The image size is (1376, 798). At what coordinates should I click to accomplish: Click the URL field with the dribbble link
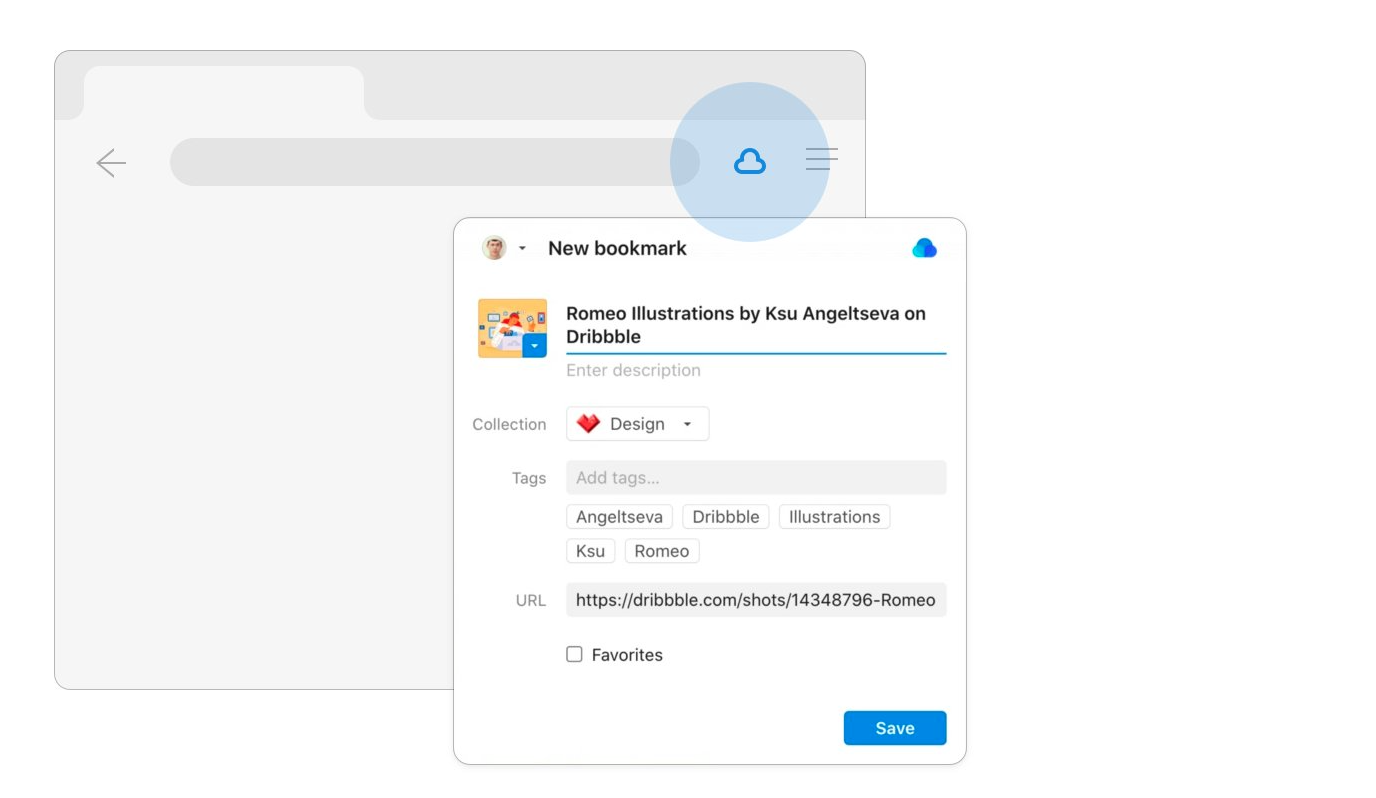point(756,600)
